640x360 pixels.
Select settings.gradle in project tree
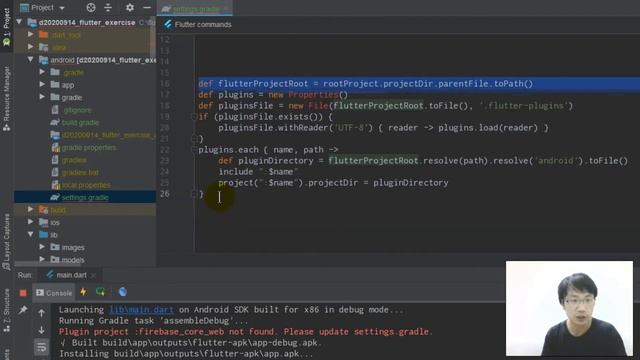[85, 197]
